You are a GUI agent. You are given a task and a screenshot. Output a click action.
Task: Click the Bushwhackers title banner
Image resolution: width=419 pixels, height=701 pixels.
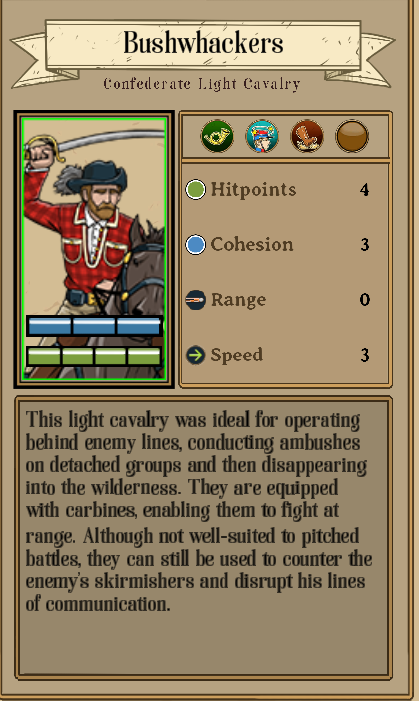(x=203, y=43)
